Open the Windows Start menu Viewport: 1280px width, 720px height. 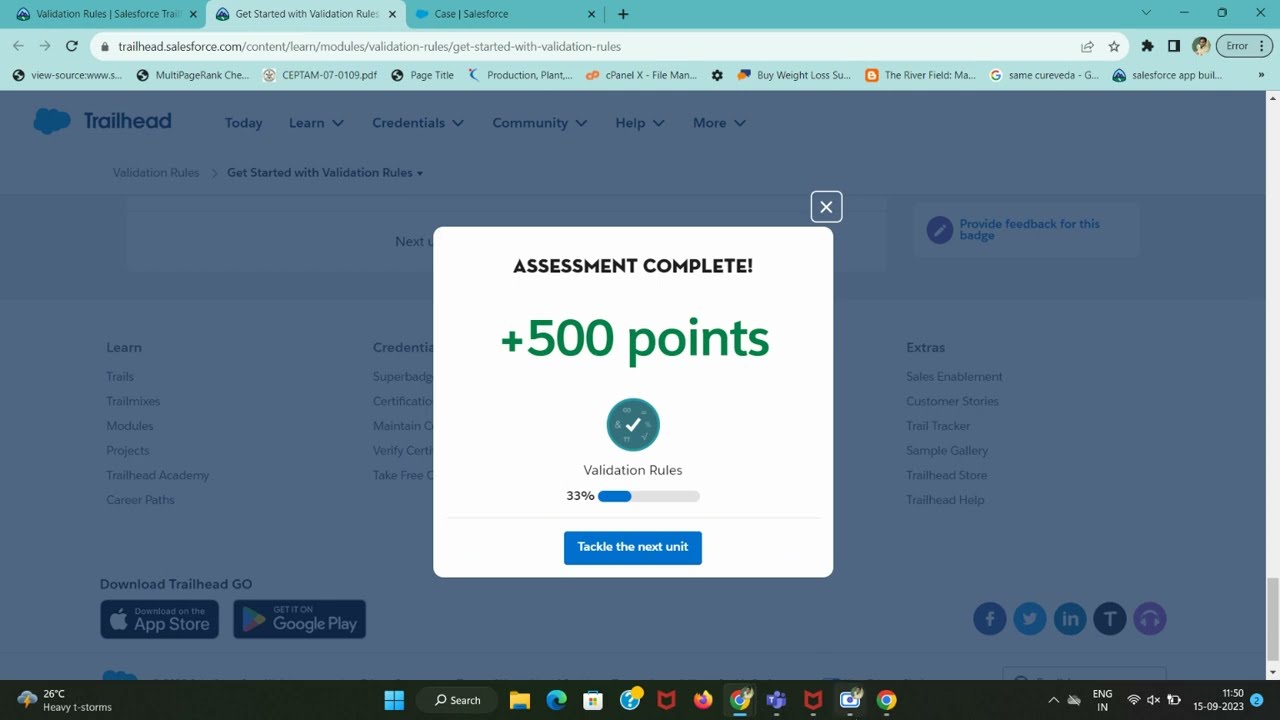(394, 700)
